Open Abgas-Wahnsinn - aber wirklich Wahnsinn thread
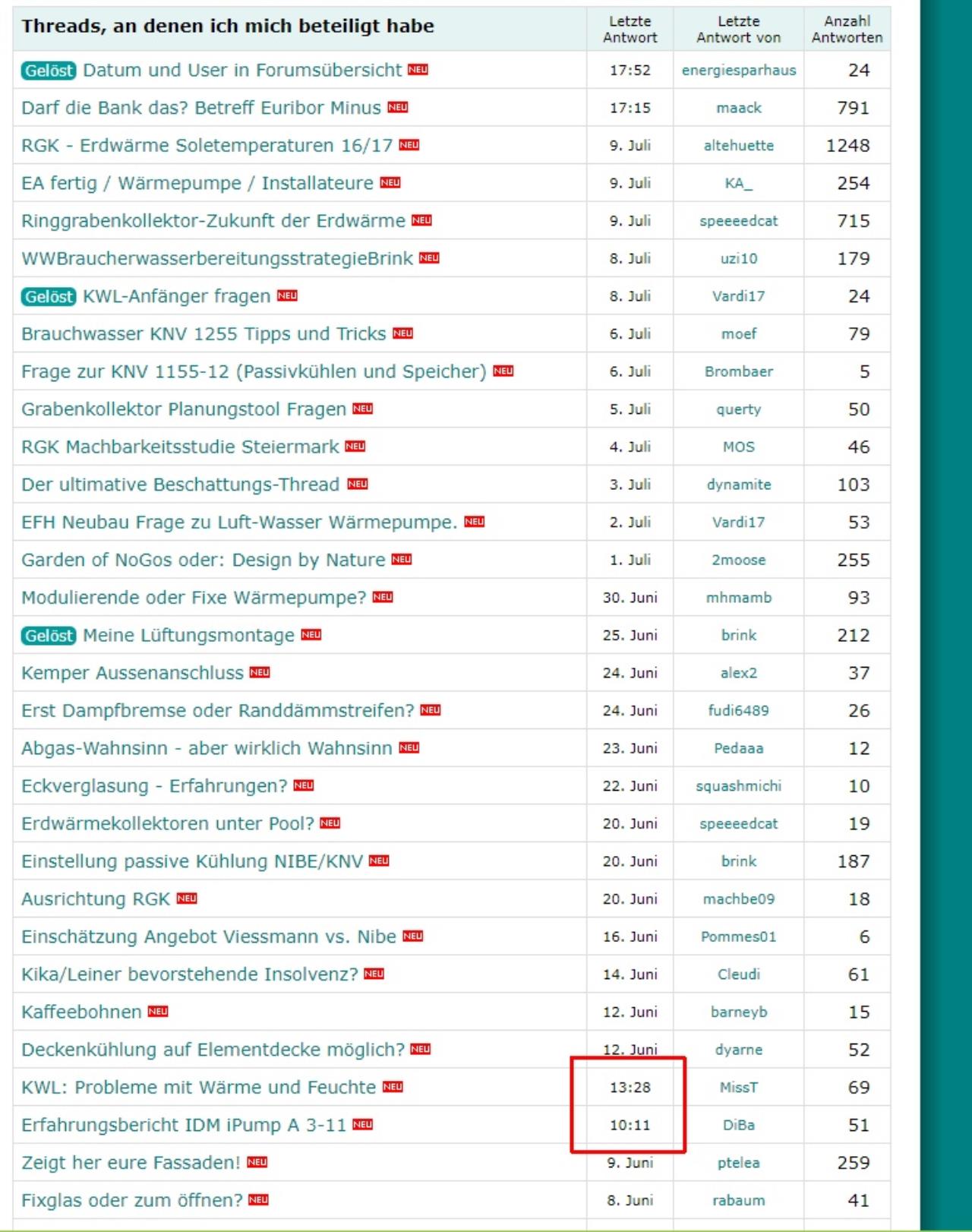The image size is (972, 1232). (x=207, y=748)
